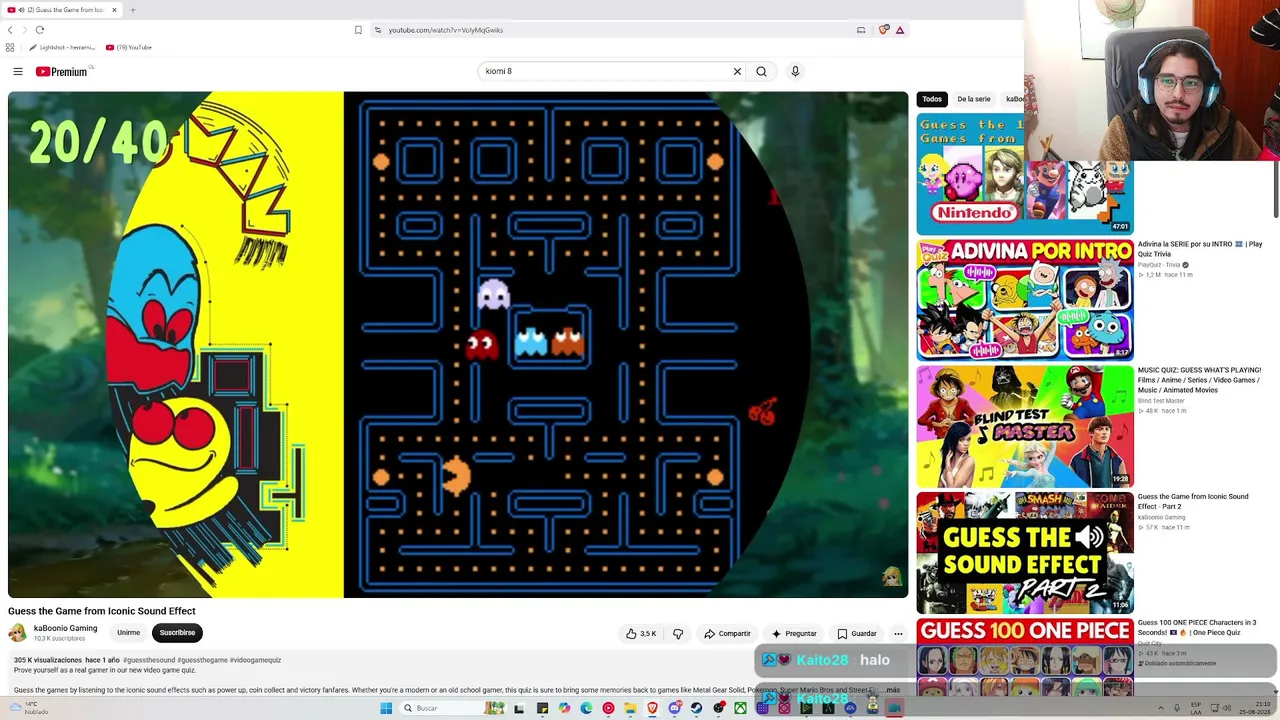The image size is (1280, 720).
Task: Bookmark this page from the address bar
Action: coord(358,30)
